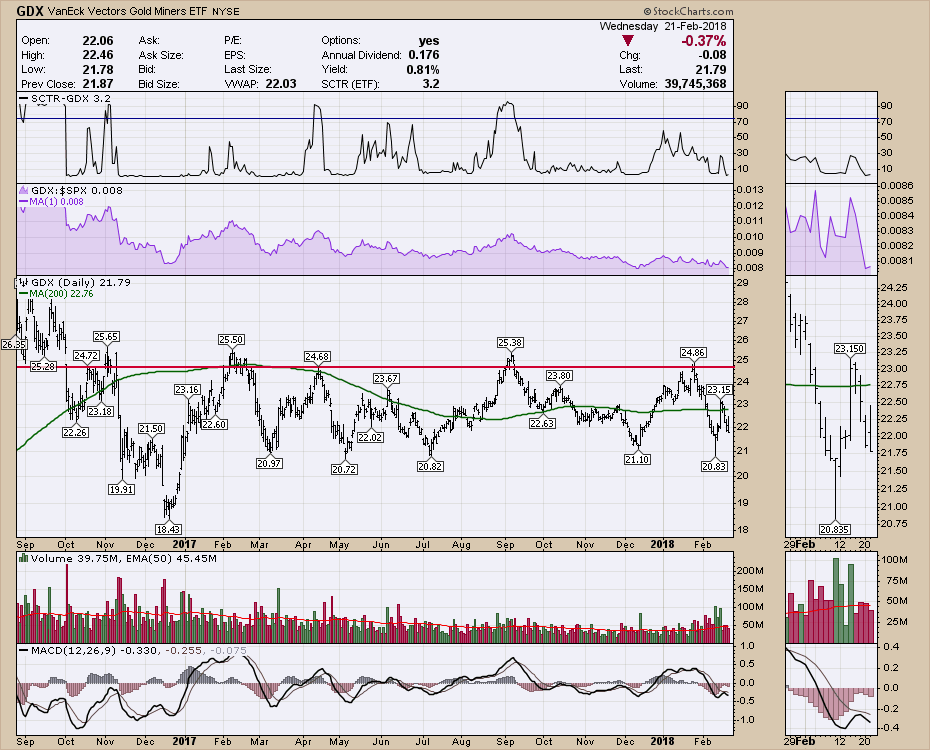Click the 26.35 price label at chart start
Image resolution: width=930 pixels, height=750 pixels.
14,344
